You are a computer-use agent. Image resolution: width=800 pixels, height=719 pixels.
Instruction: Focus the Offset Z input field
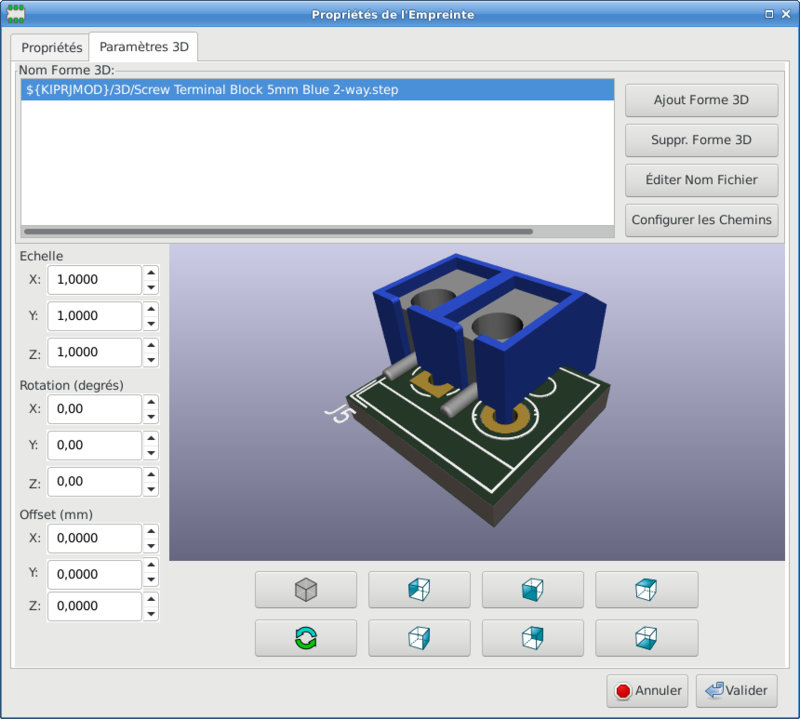94,606
